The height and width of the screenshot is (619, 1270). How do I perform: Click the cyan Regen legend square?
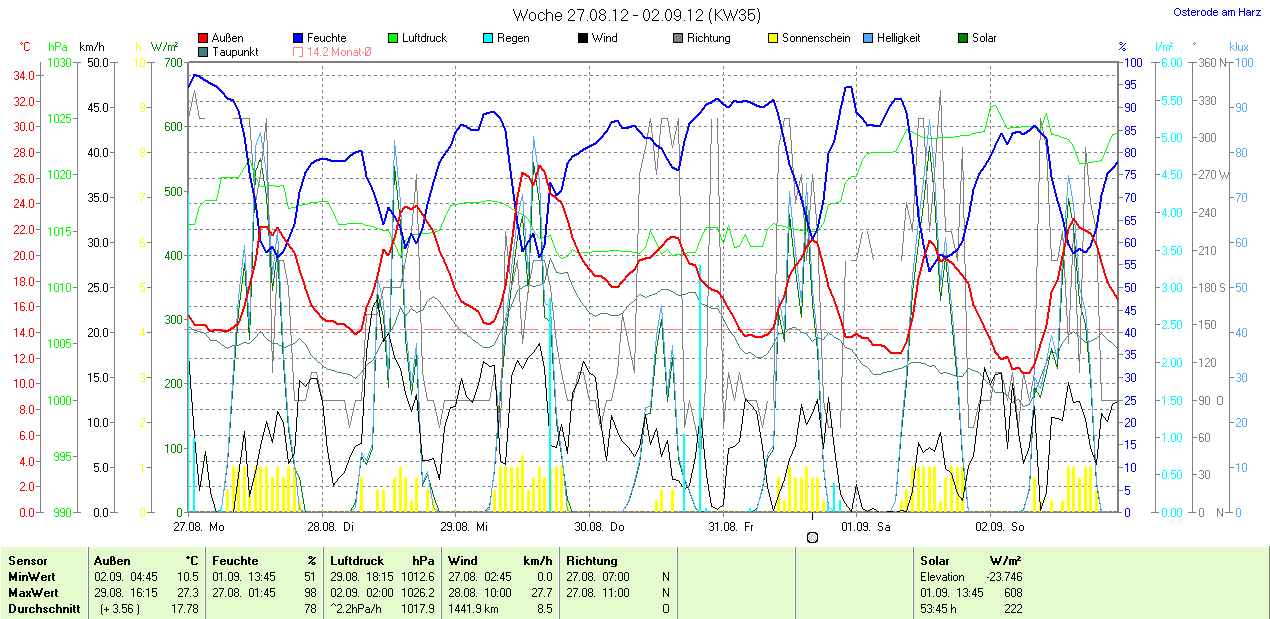pos(488,38)
